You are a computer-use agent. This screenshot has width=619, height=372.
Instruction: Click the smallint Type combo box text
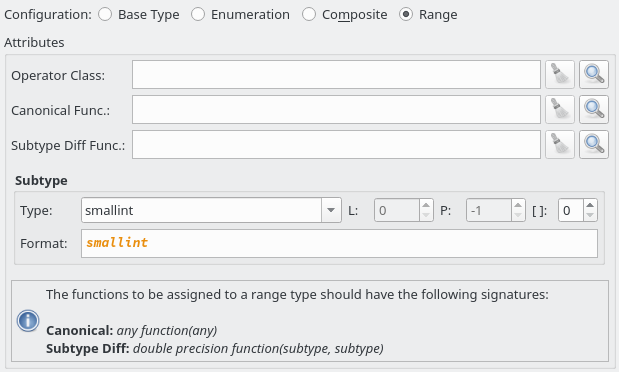tap(201, 210)
